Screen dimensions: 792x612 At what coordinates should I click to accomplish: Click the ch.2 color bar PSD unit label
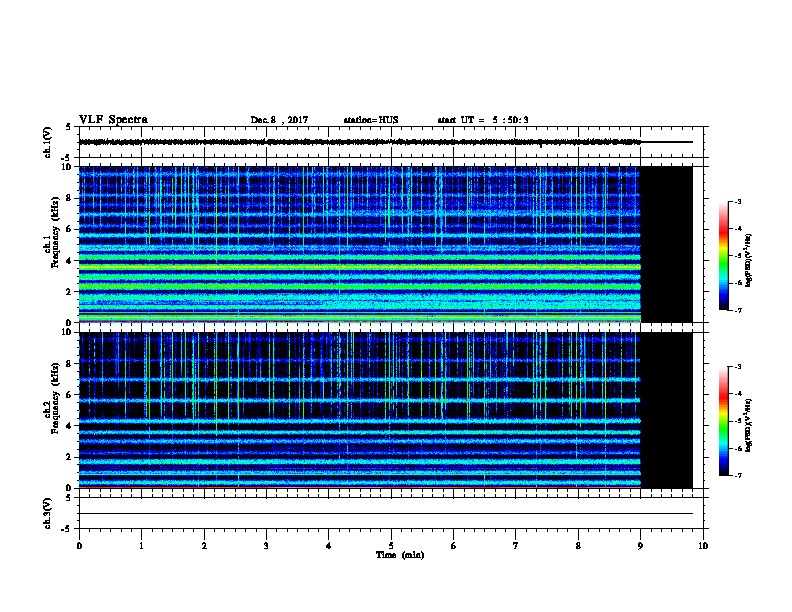[x=749, y=425]
